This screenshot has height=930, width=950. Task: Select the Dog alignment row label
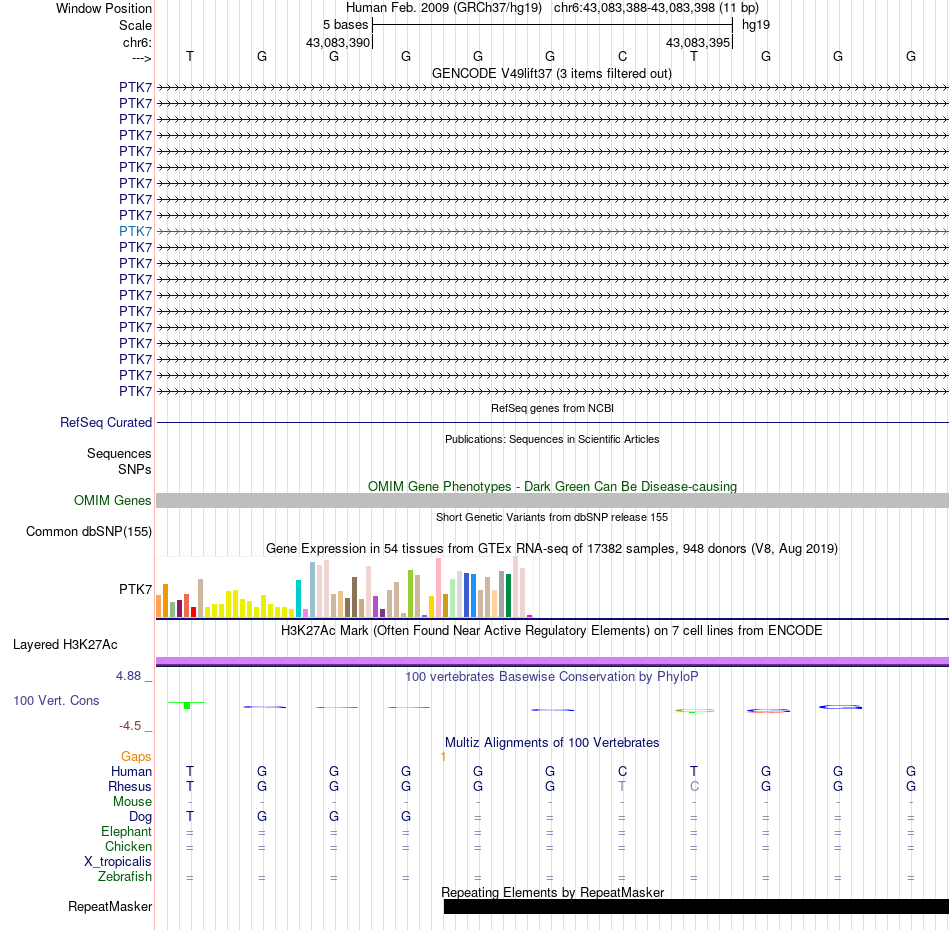140,817
